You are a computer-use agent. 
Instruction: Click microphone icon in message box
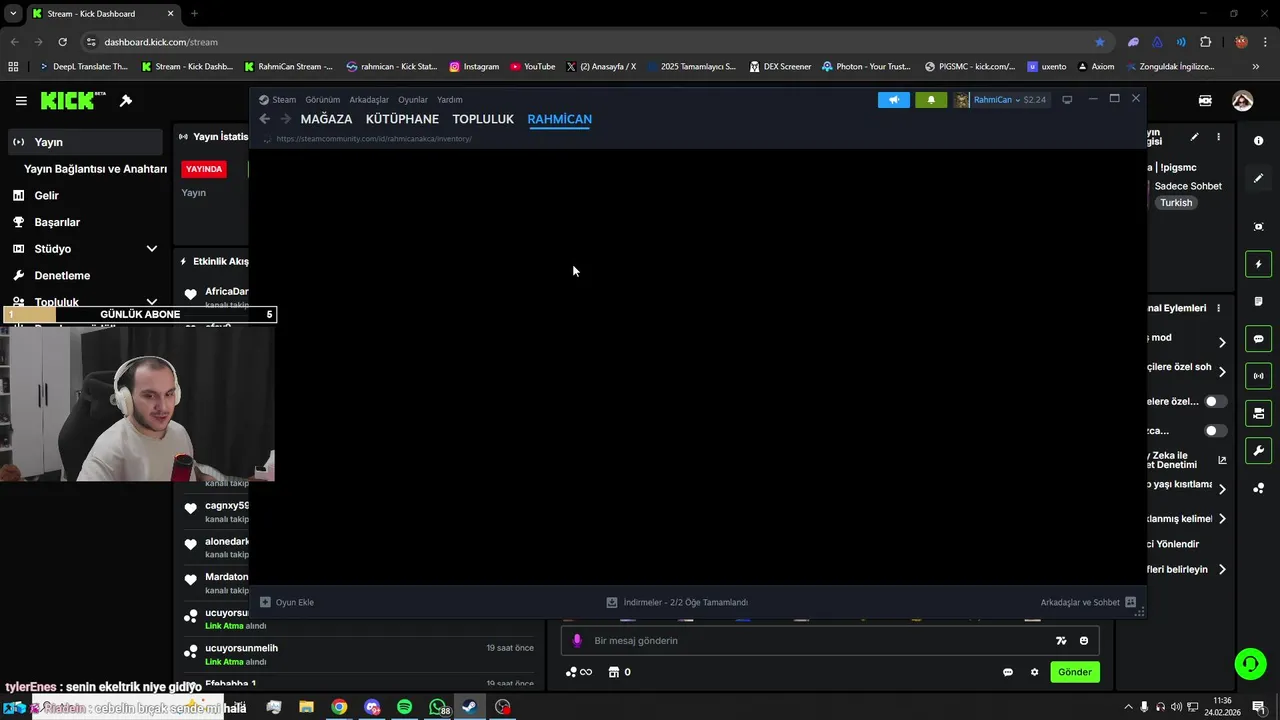(577, 641)
